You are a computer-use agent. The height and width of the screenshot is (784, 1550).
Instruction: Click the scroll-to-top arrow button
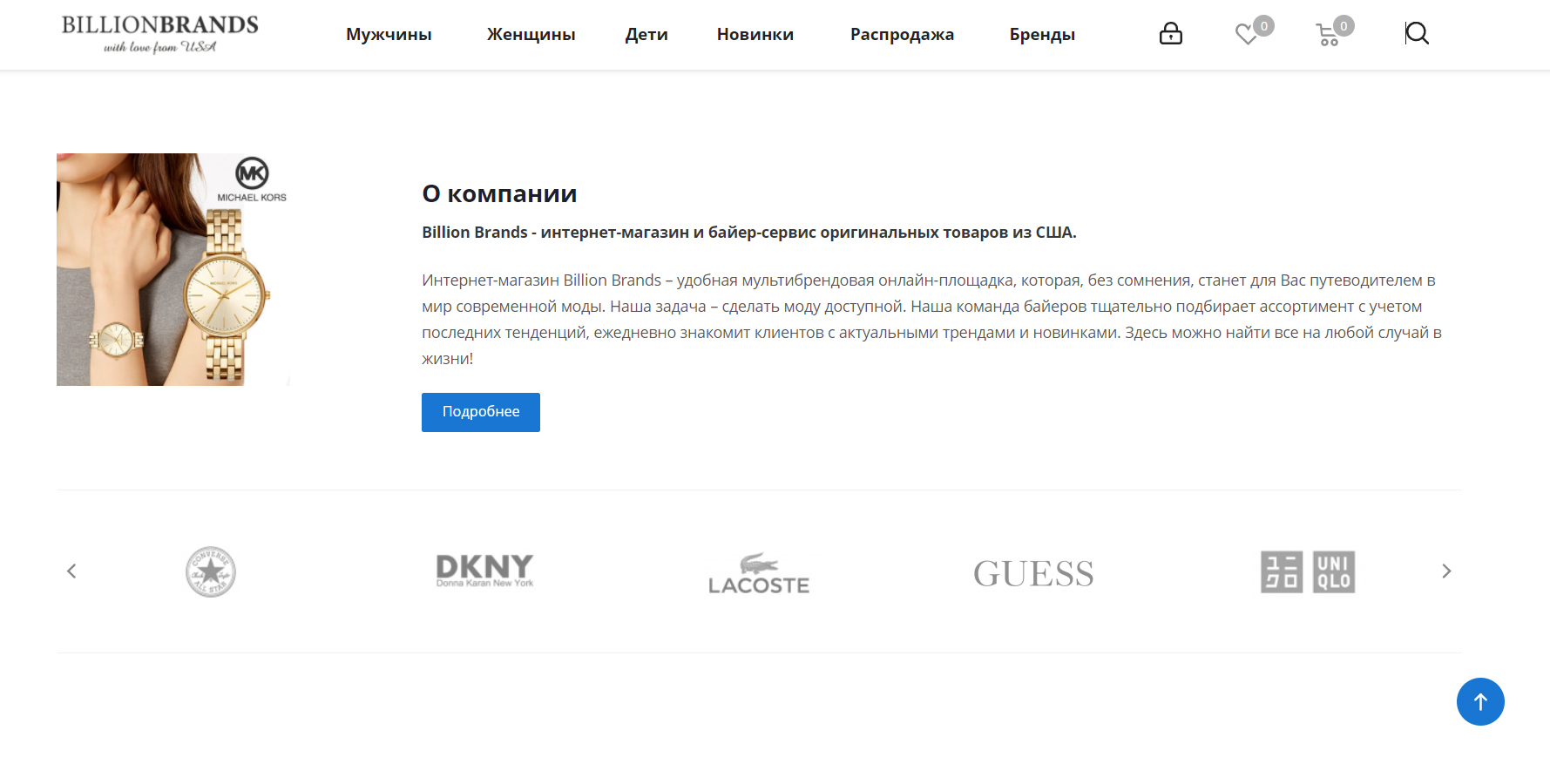tap(1480, 701)
